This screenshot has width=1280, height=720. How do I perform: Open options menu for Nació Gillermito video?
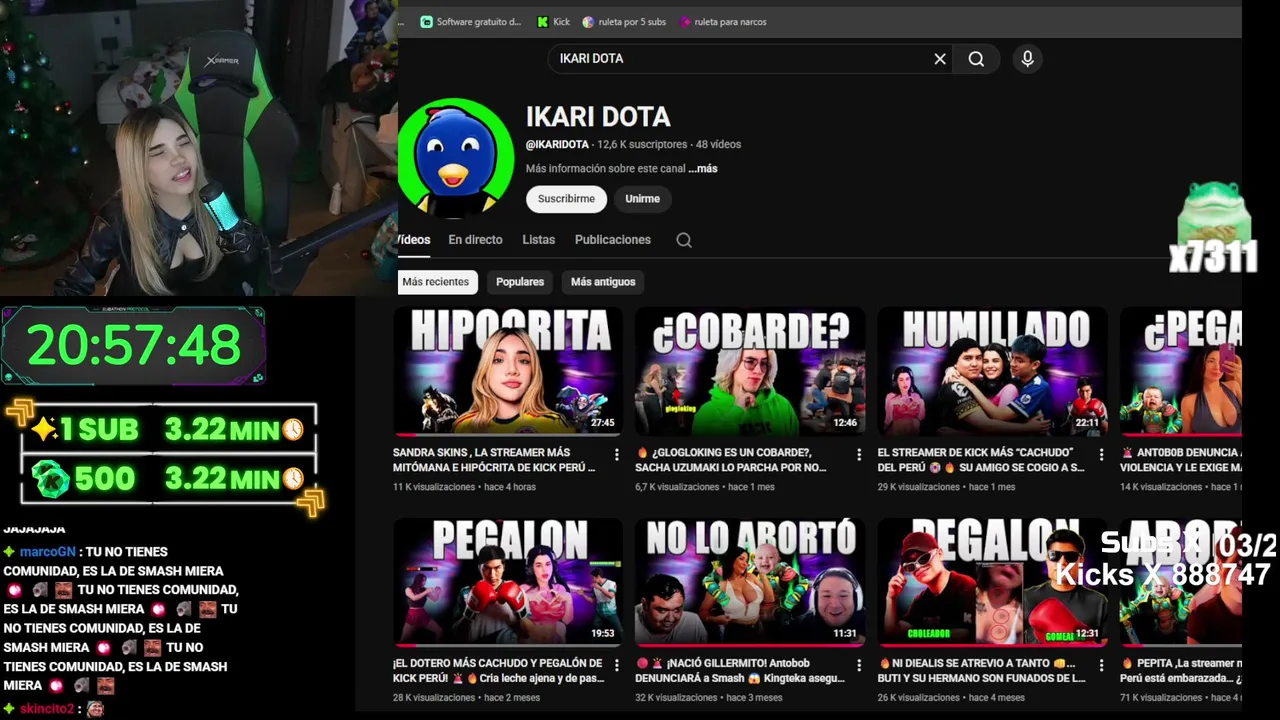[858, 666]
